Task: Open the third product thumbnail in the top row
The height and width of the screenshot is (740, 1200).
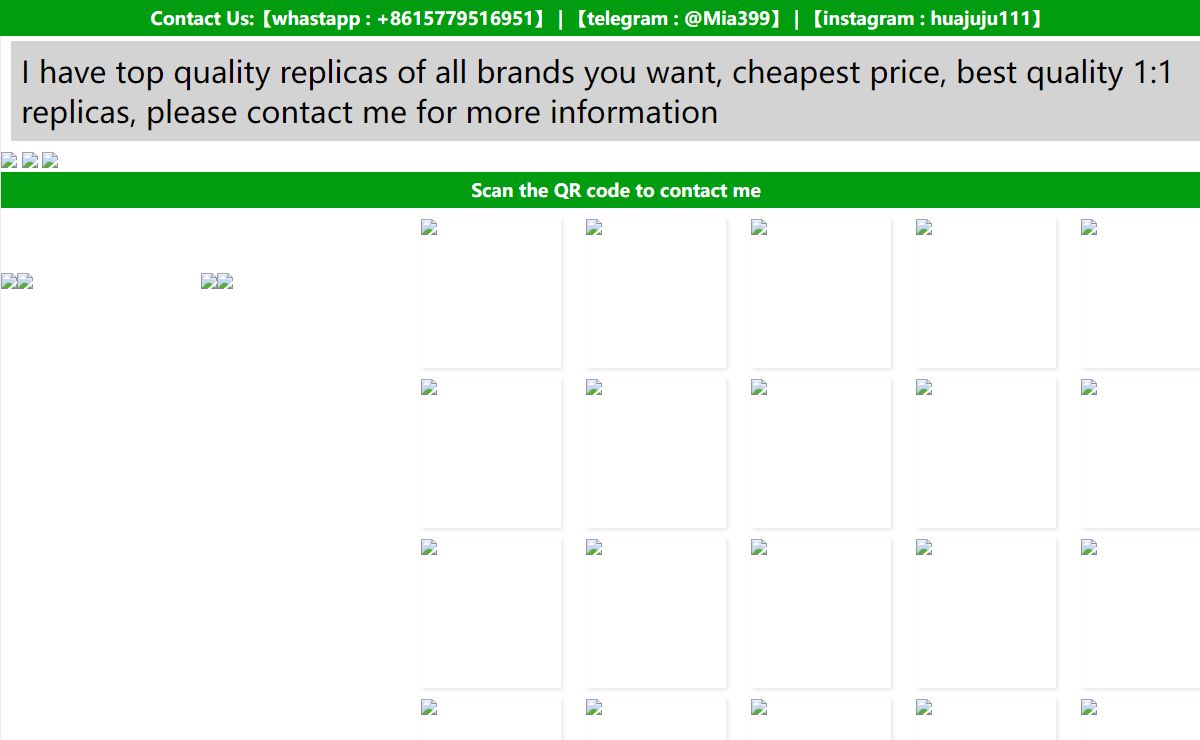Action: (x=820, y=292)
